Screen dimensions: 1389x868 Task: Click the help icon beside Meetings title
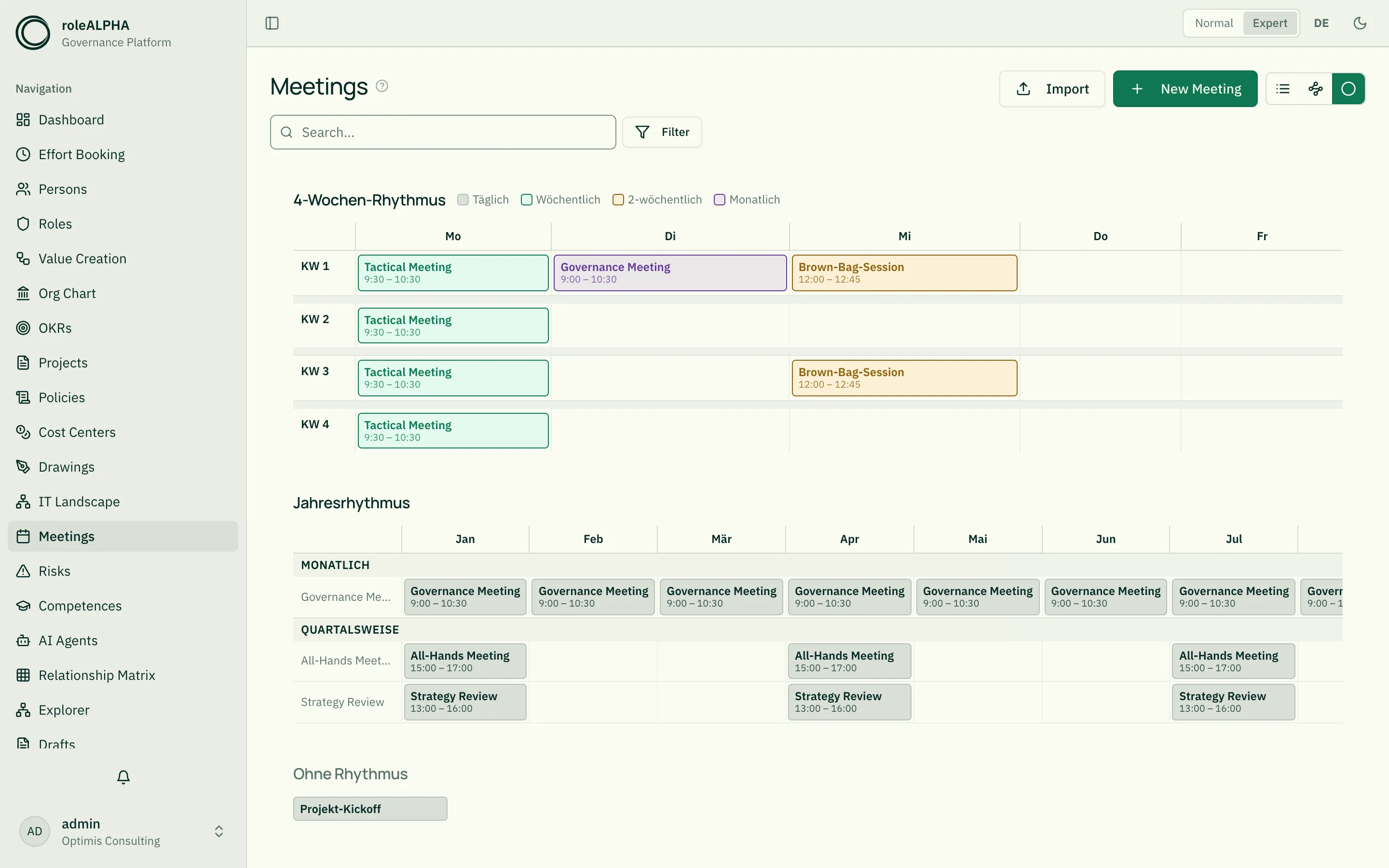(x=381, y=86)
